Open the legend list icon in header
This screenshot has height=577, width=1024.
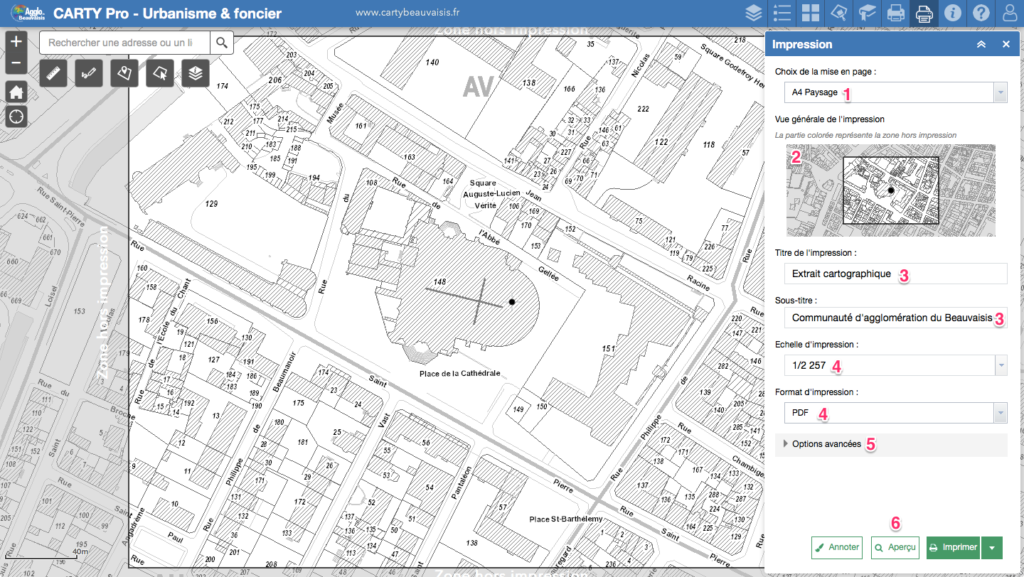pyautogui.click(x=782, y=13)
